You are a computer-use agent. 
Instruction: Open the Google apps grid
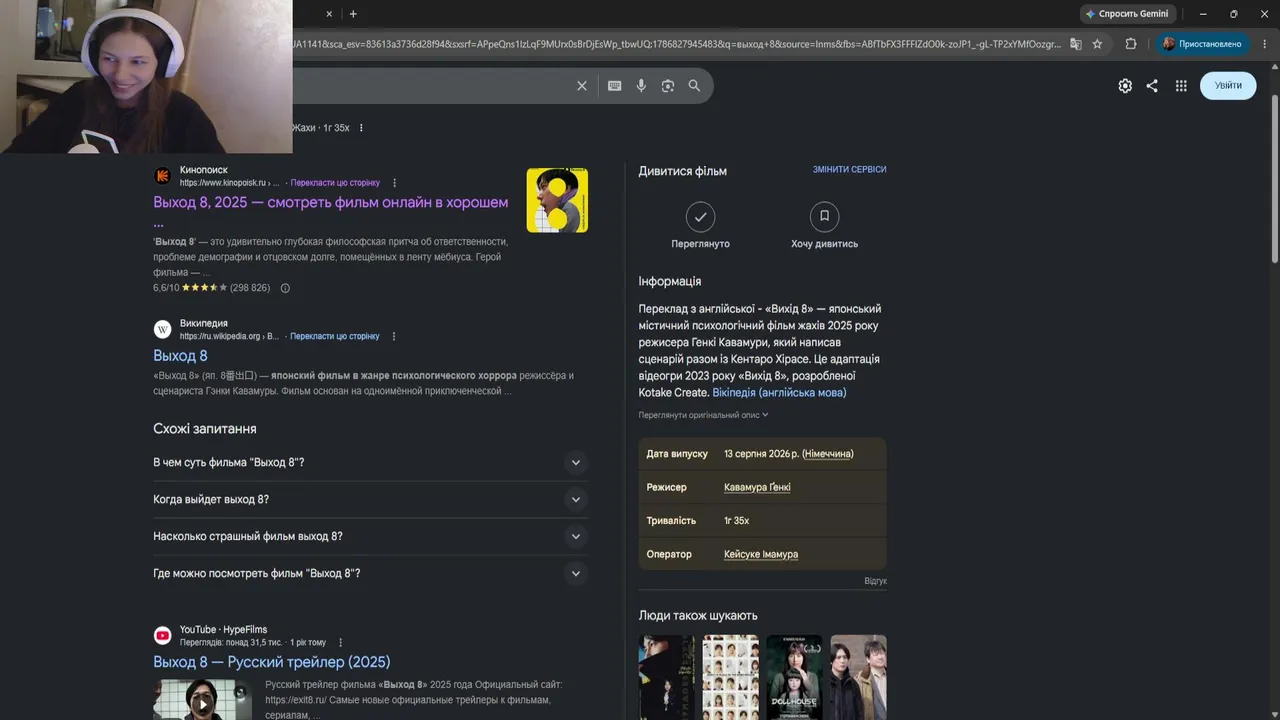[1181, 86]
